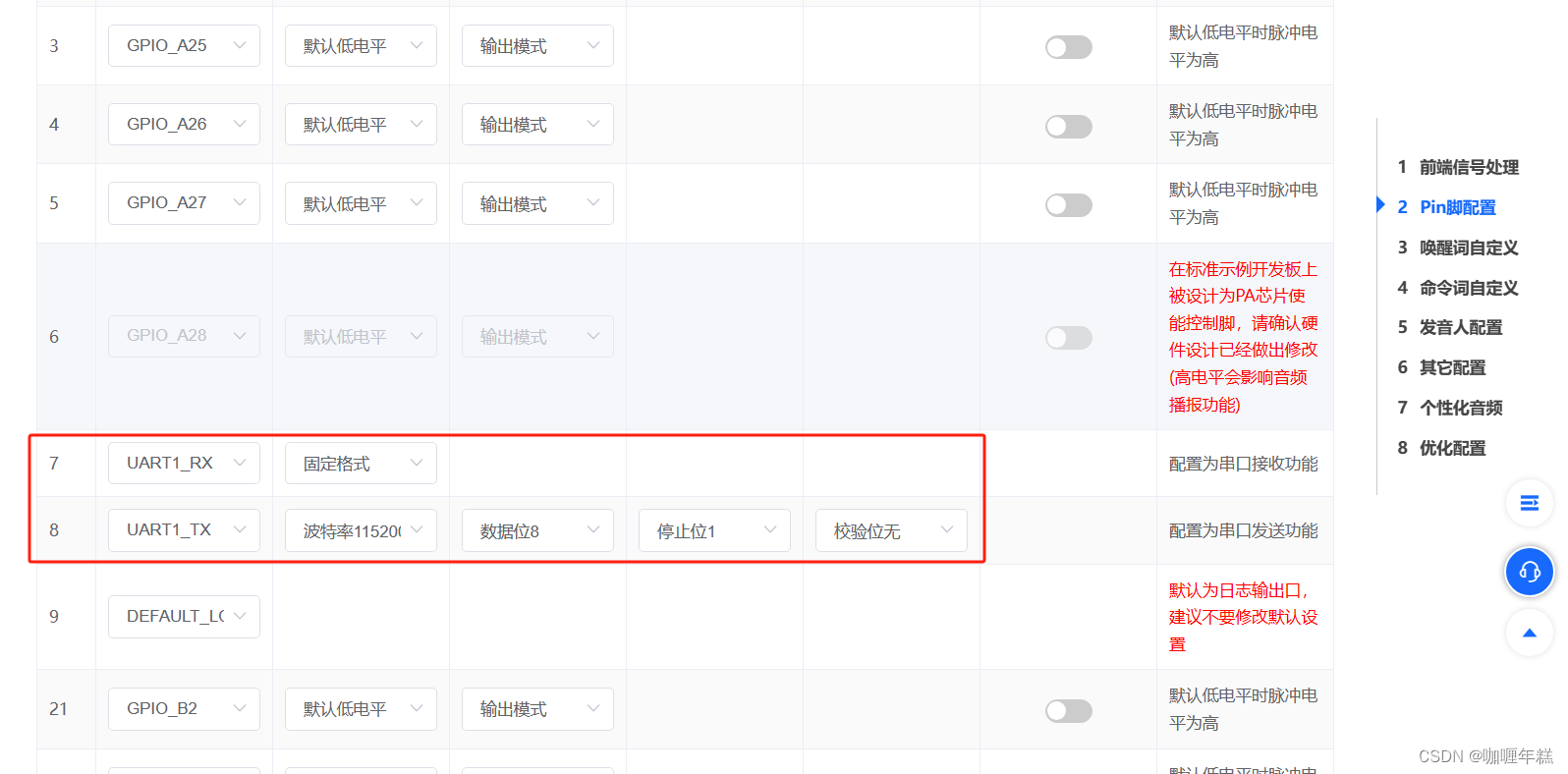Open 输出模式 dropdown in GPIO_A26 row

537,125
